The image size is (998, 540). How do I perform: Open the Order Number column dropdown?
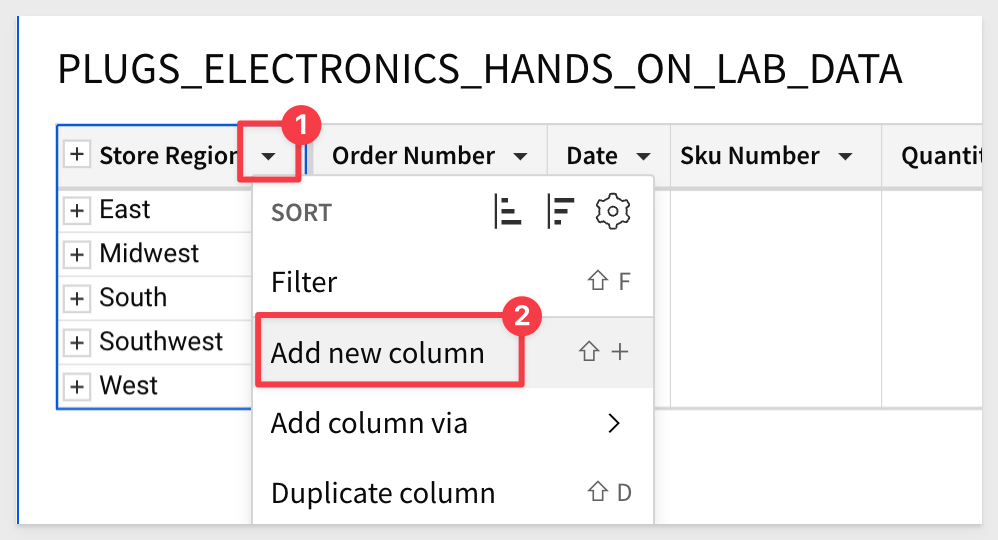(x=521, y=156)
